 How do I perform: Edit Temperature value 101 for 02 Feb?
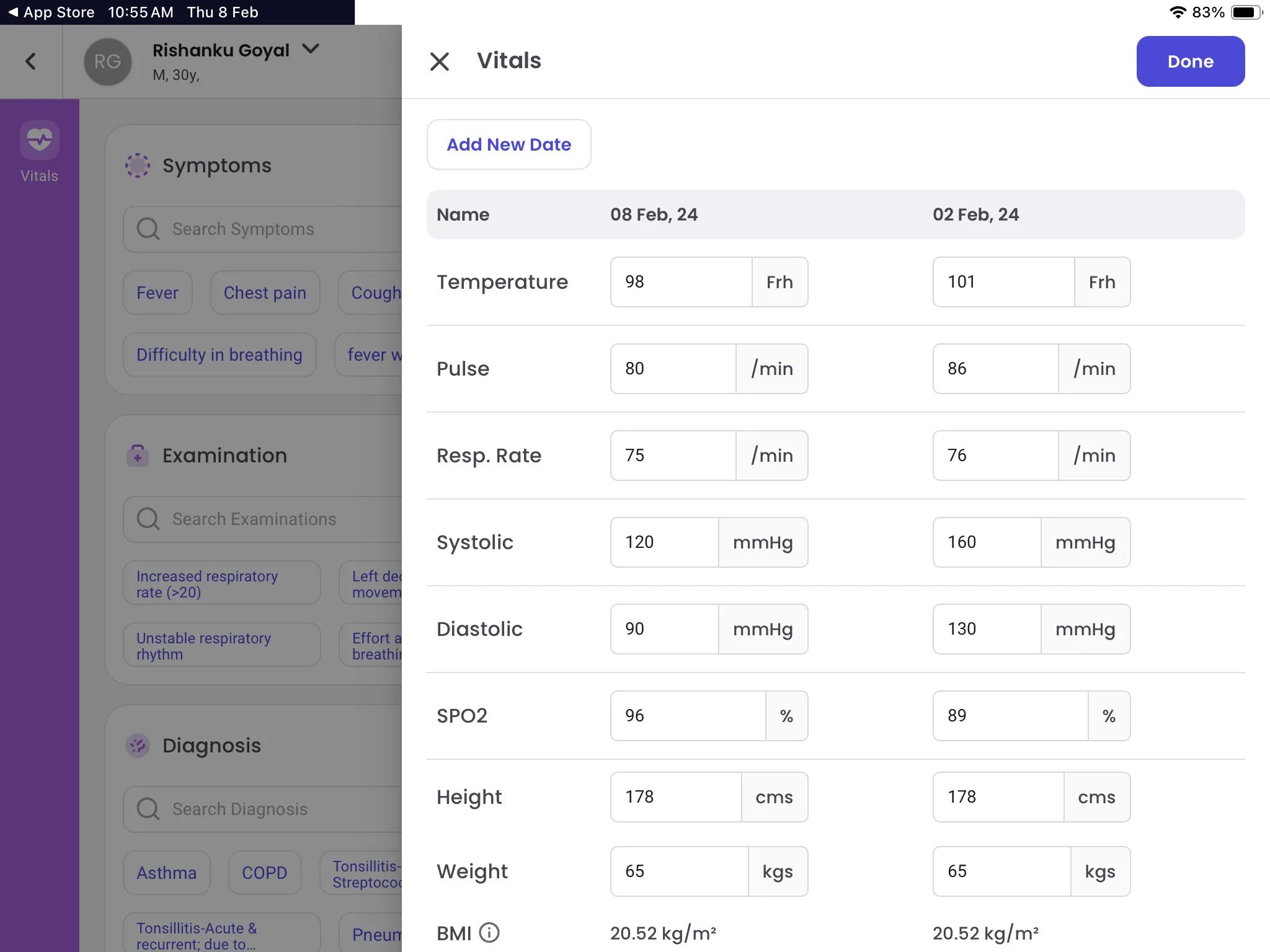click(x=1003, y=282)
